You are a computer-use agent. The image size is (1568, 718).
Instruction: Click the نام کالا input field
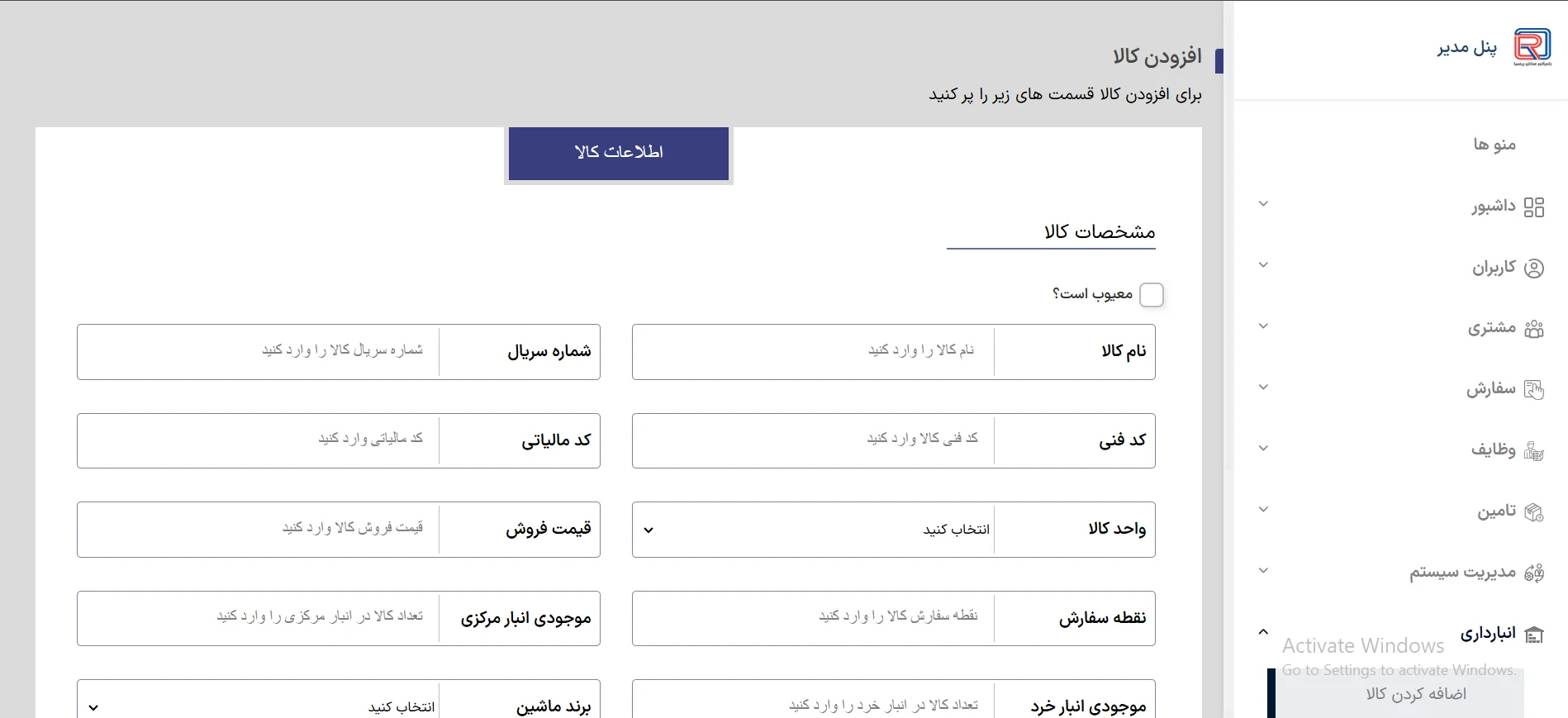coord(814,352)
